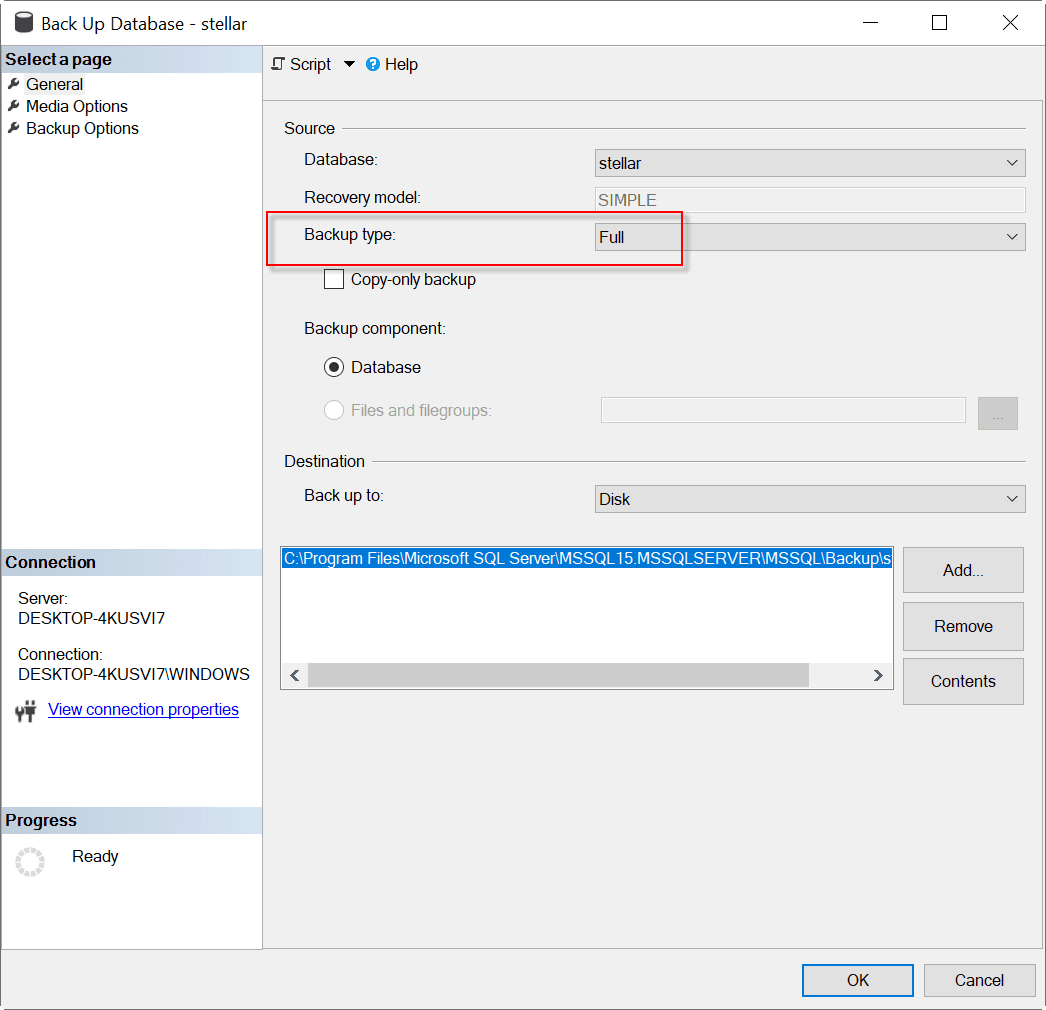Expand the Backup type dropdown
1046x1010 pixels.
point(809,237)
